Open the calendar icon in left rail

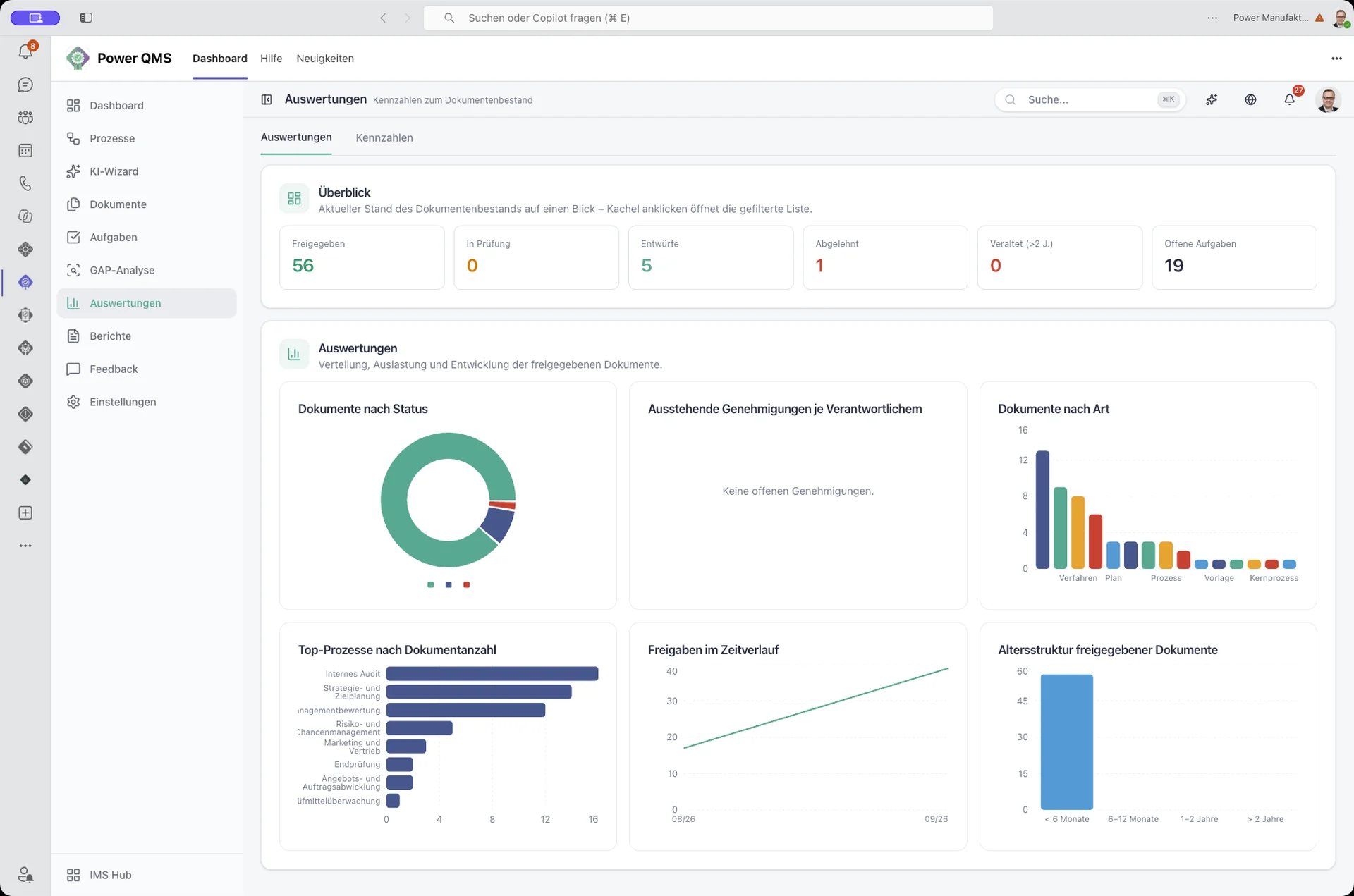click(25, 150)
